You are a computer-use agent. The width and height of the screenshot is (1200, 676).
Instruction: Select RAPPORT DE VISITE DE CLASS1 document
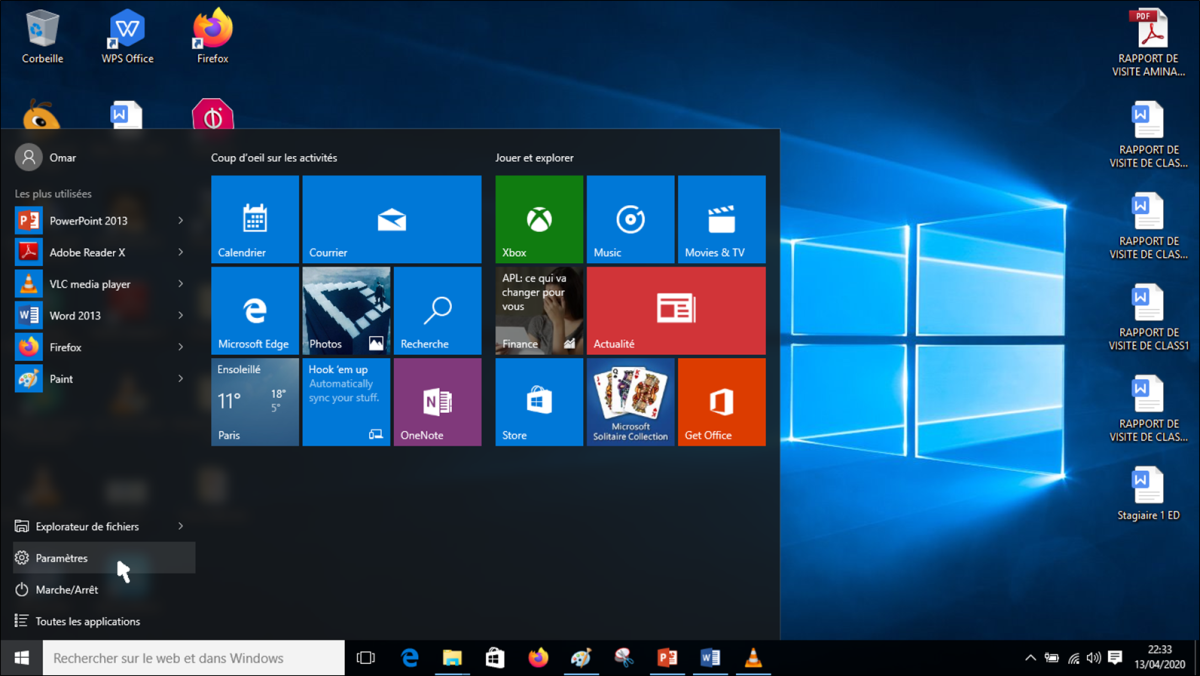[1148, 316]
